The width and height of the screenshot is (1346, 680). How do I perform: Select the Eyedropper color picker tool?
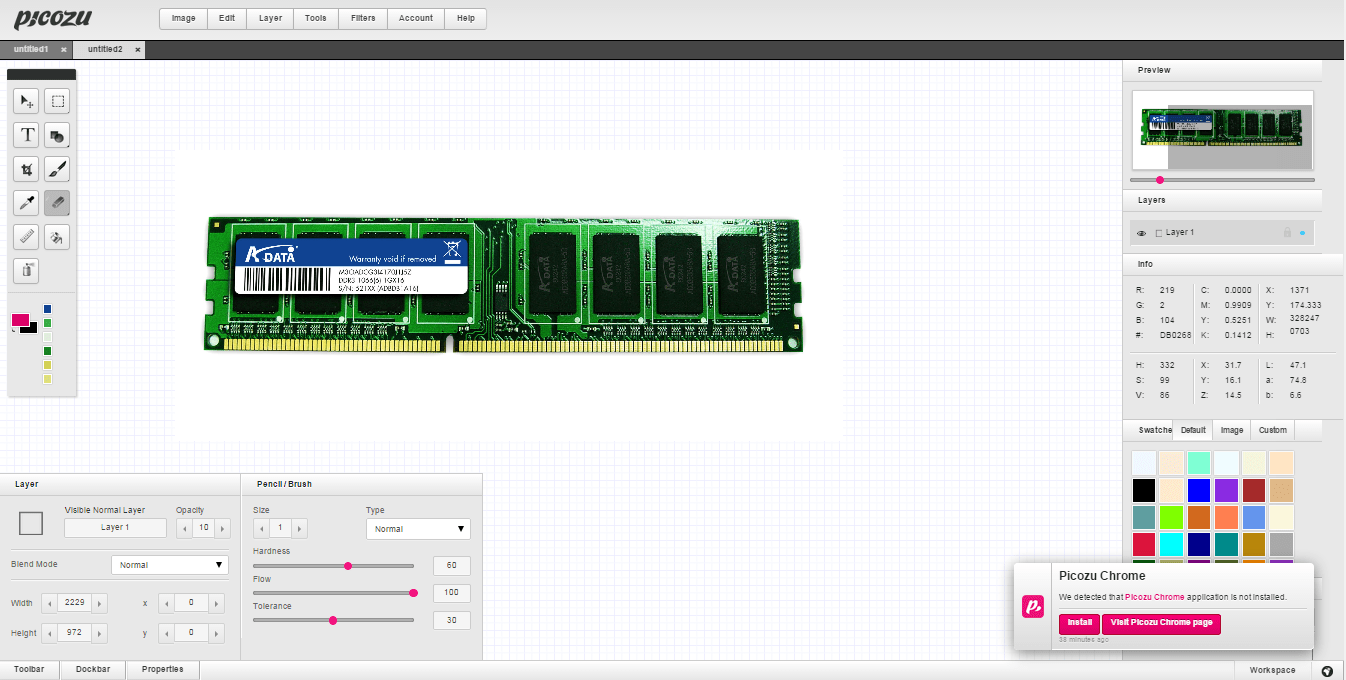click(27, 203)
